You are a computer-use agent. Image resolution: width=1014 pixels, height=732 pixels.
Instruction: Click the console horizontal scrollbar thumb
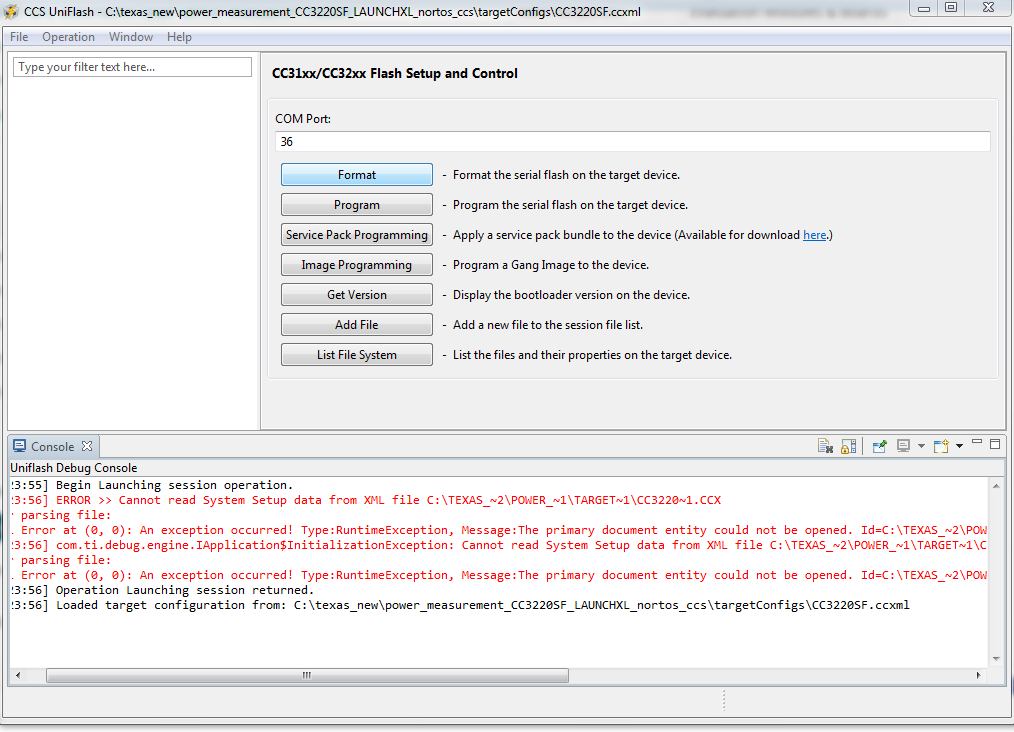coord(307,675)
